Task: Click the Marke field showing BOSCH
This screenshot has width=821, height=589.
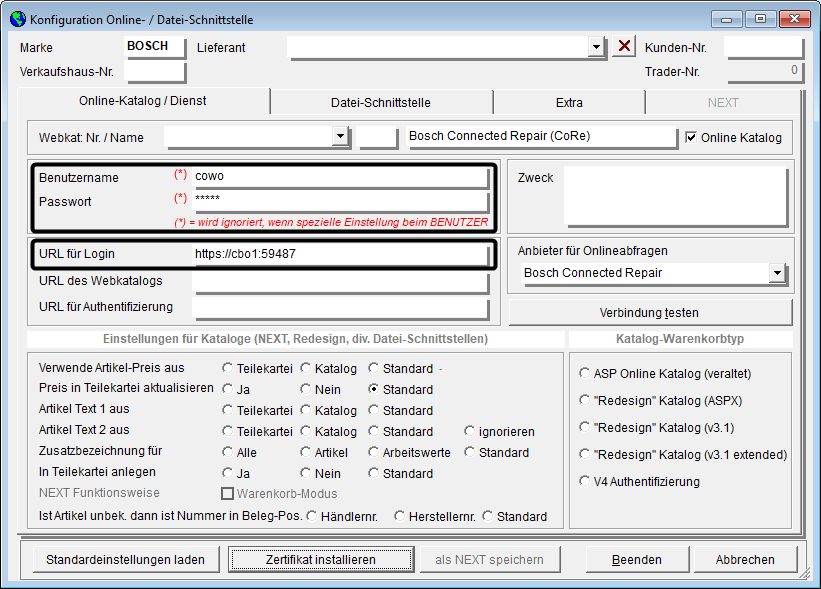Action: pos(155,47)
